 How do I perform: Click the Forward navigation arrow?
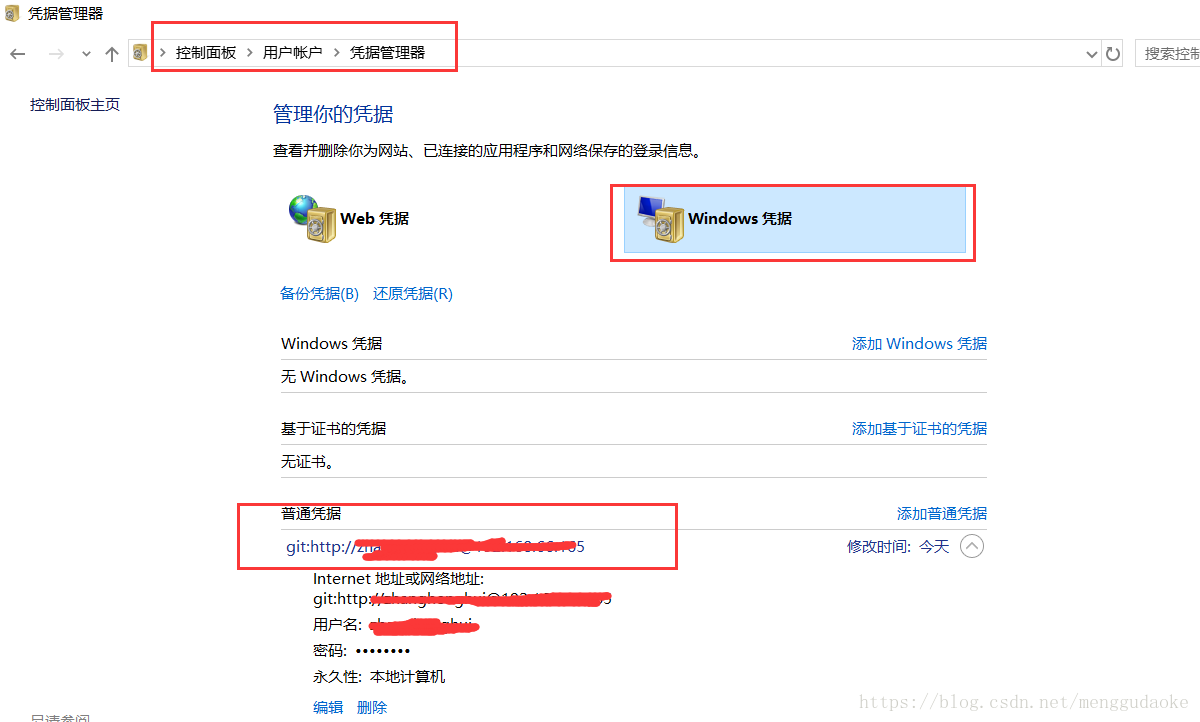[56, 53]
